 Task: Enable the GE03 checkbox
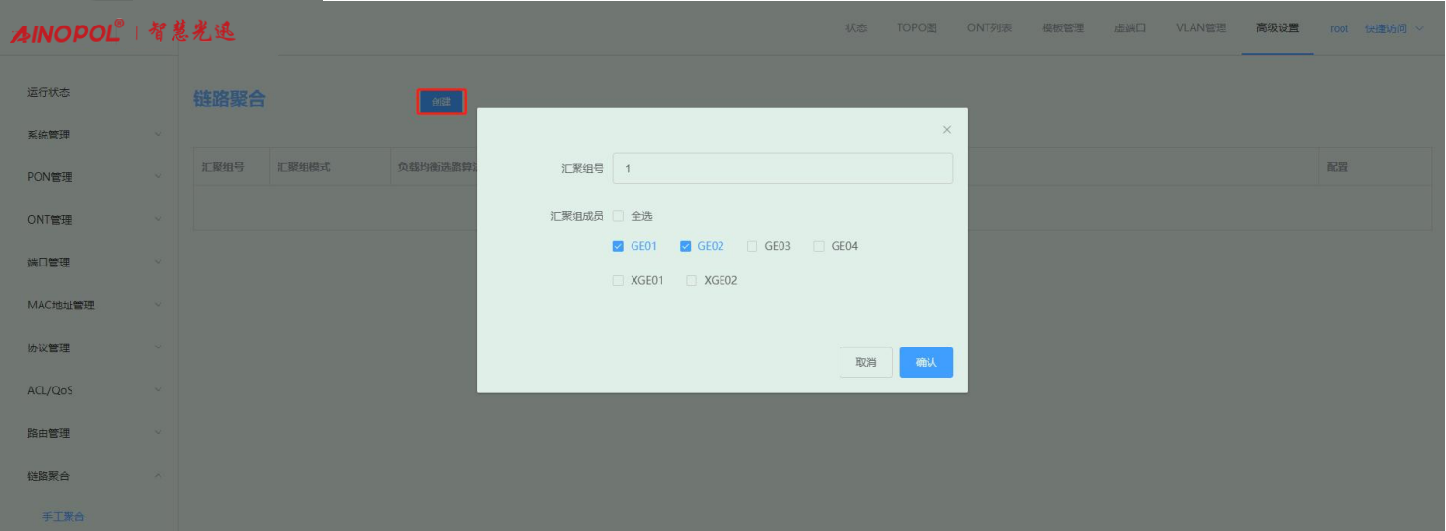[752, 246]
